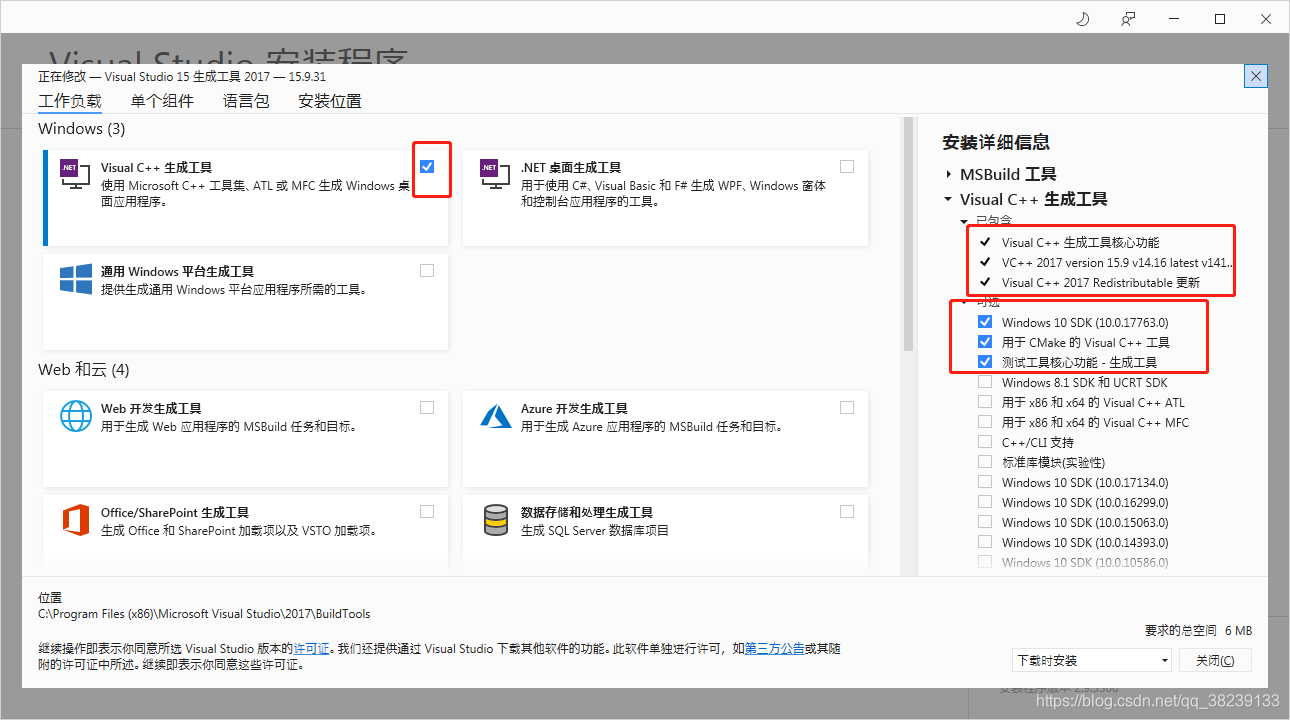
Task: Uncheck 测试工具核心功能 - 生成工具 option
Action: tap(985, 362)
